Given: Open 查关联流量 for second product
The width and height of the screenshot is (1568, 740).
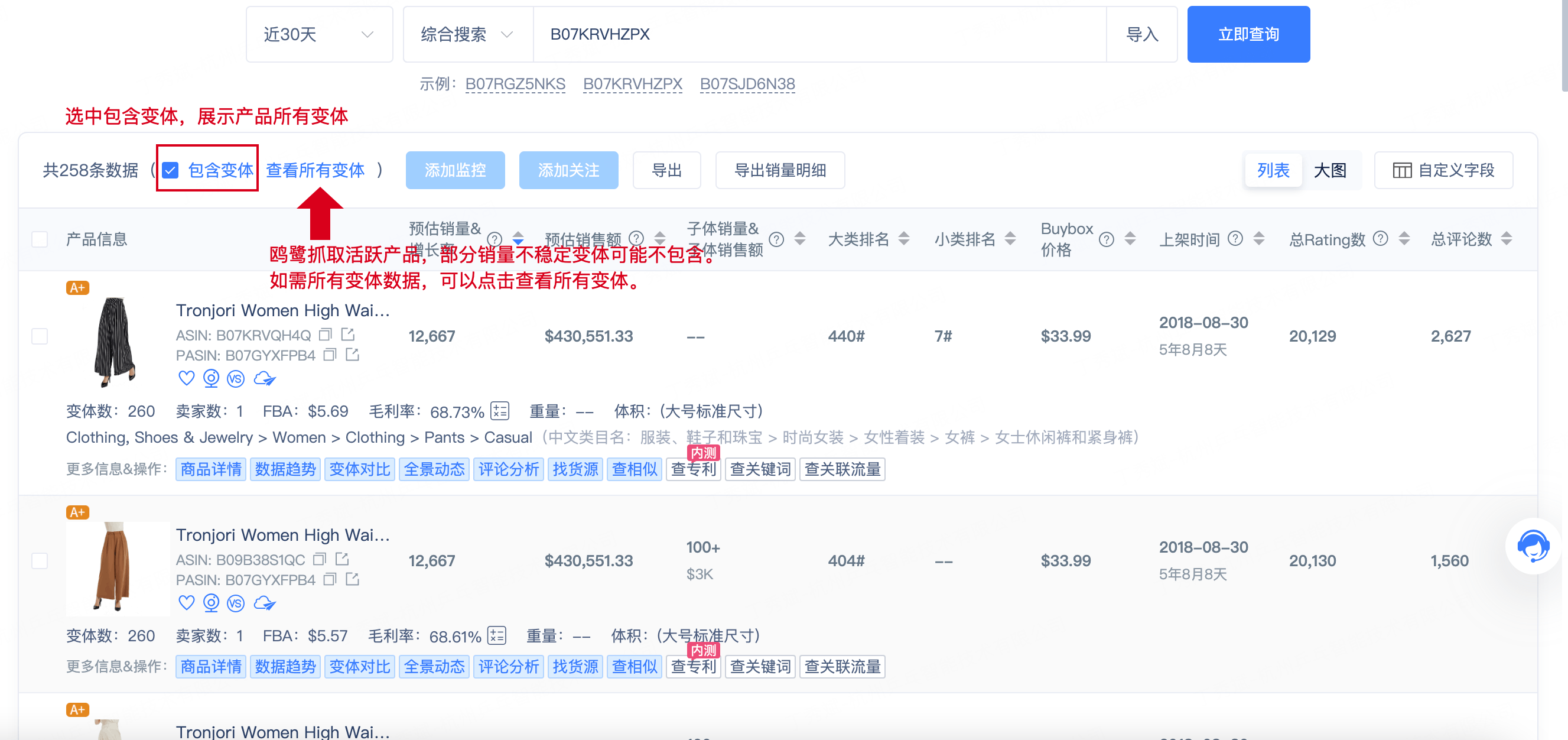Looking at the screenshot, I should 842,666.
